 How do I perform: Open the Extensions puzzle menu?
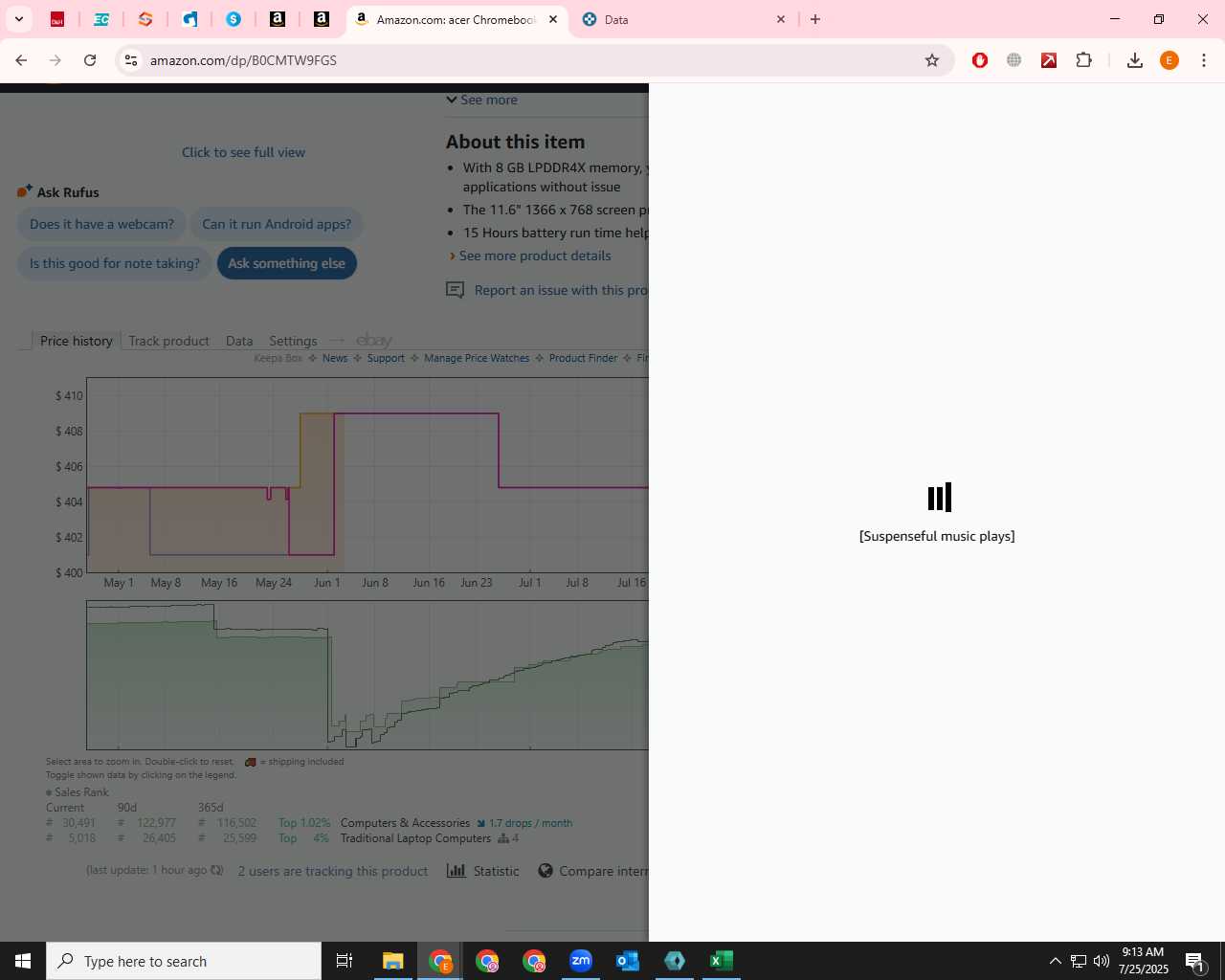coord(1083,60)
